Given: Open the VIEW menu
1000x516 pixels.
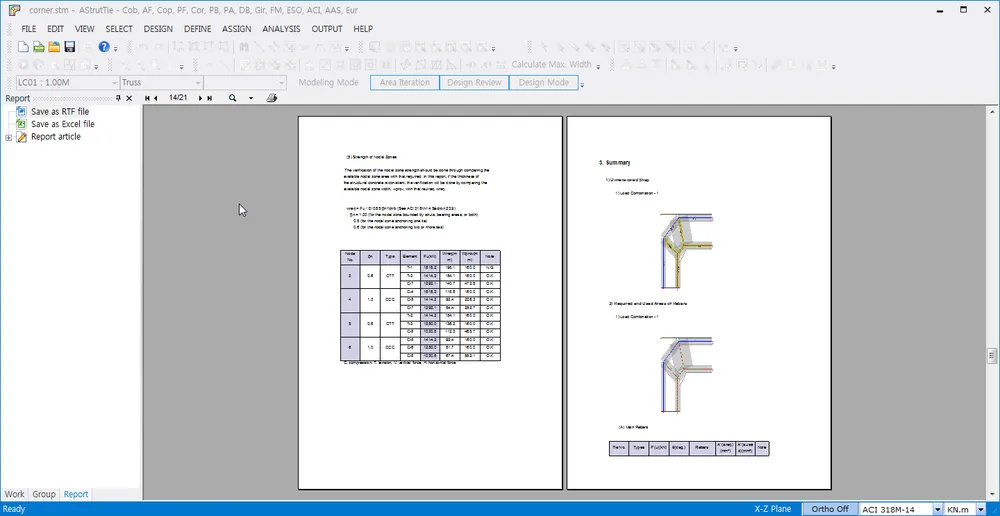Looking at the screenshot, I should click(84, 29).
